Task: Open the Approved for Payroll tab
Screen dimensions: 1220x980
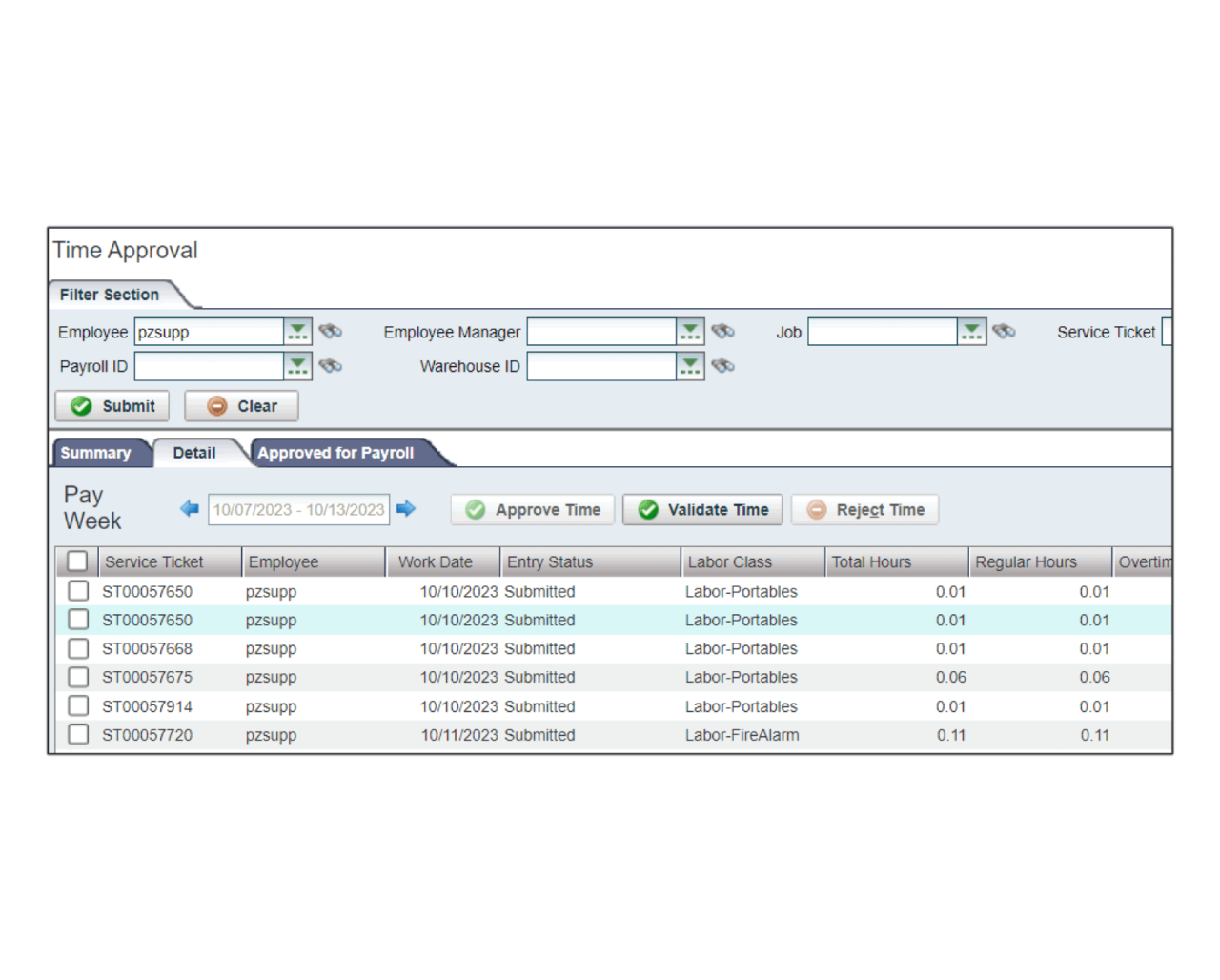Action: pos(335,453)
